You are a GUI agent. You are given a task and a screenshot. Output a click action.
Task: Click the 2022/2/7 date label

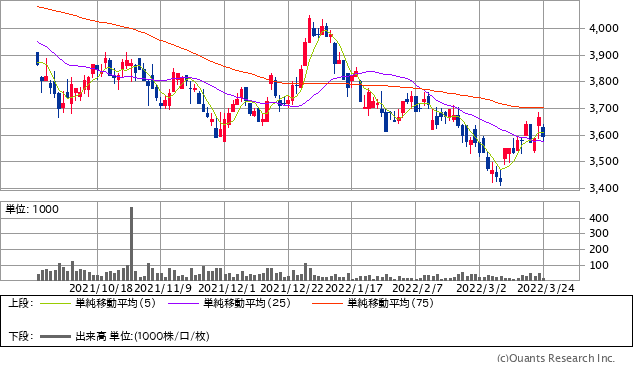[x=417, y=288]
